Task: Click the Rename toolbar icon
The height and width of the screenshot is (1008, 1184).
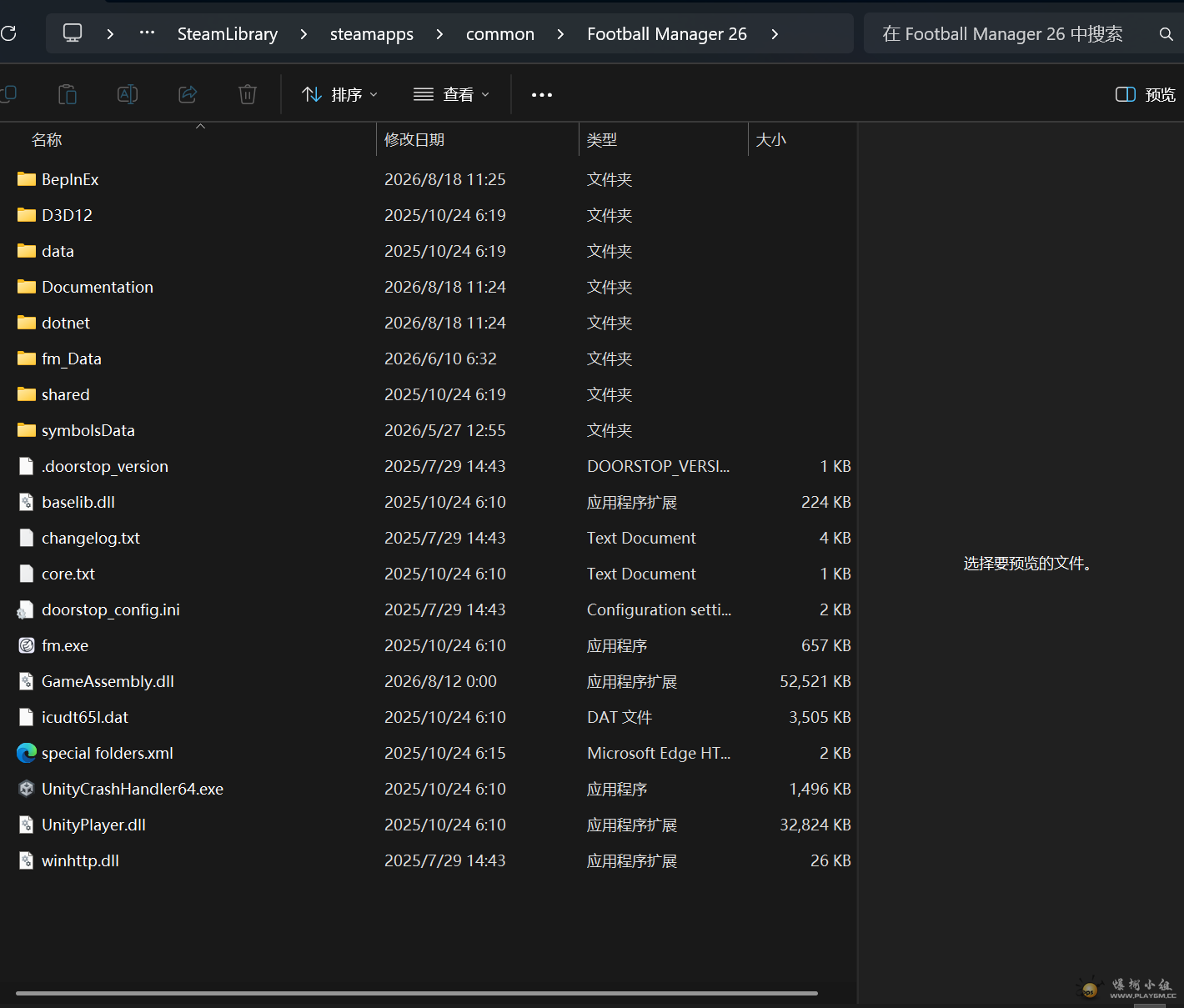Action: coord(128,94)
